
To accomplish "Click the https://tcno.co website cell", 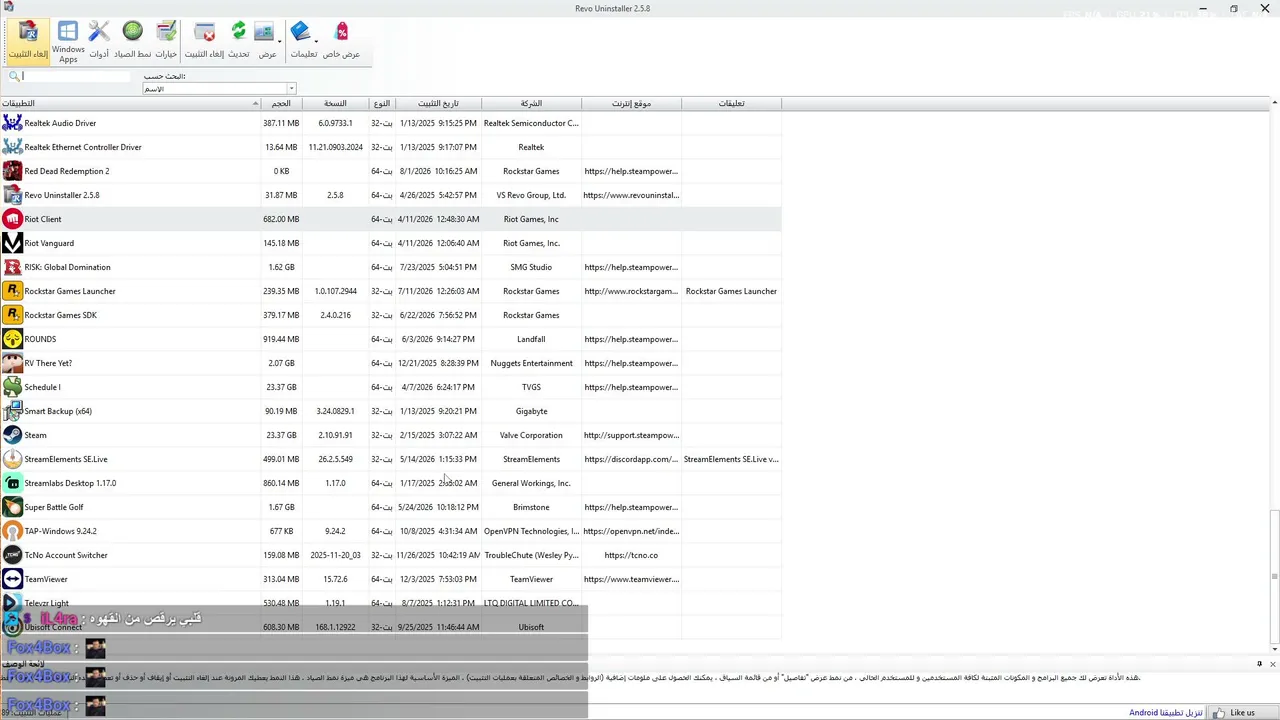I will coord(631,555).
